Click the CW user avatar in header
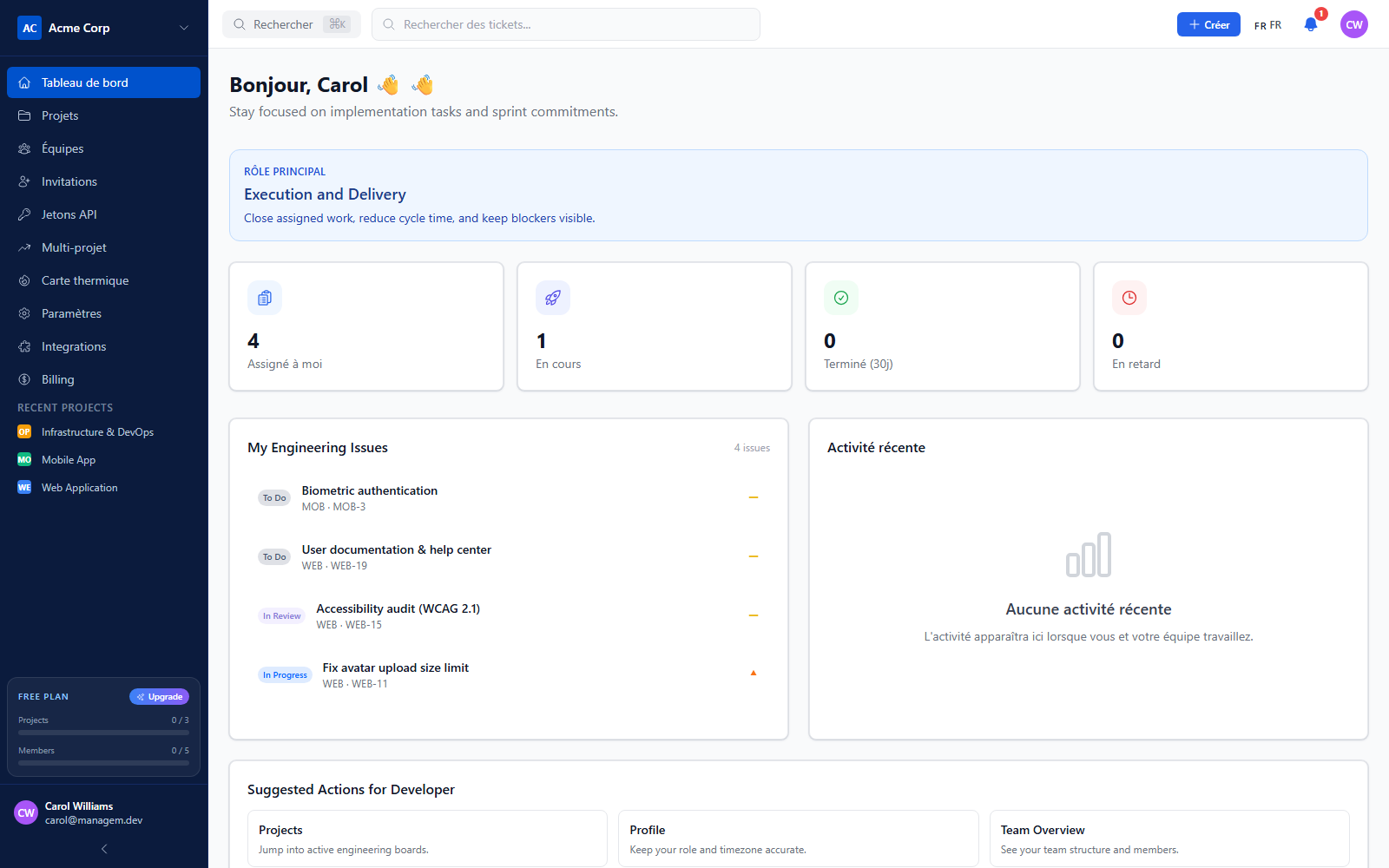Image resolution: width=1389 pixels, height=868 pixels. pos(1354,24)
